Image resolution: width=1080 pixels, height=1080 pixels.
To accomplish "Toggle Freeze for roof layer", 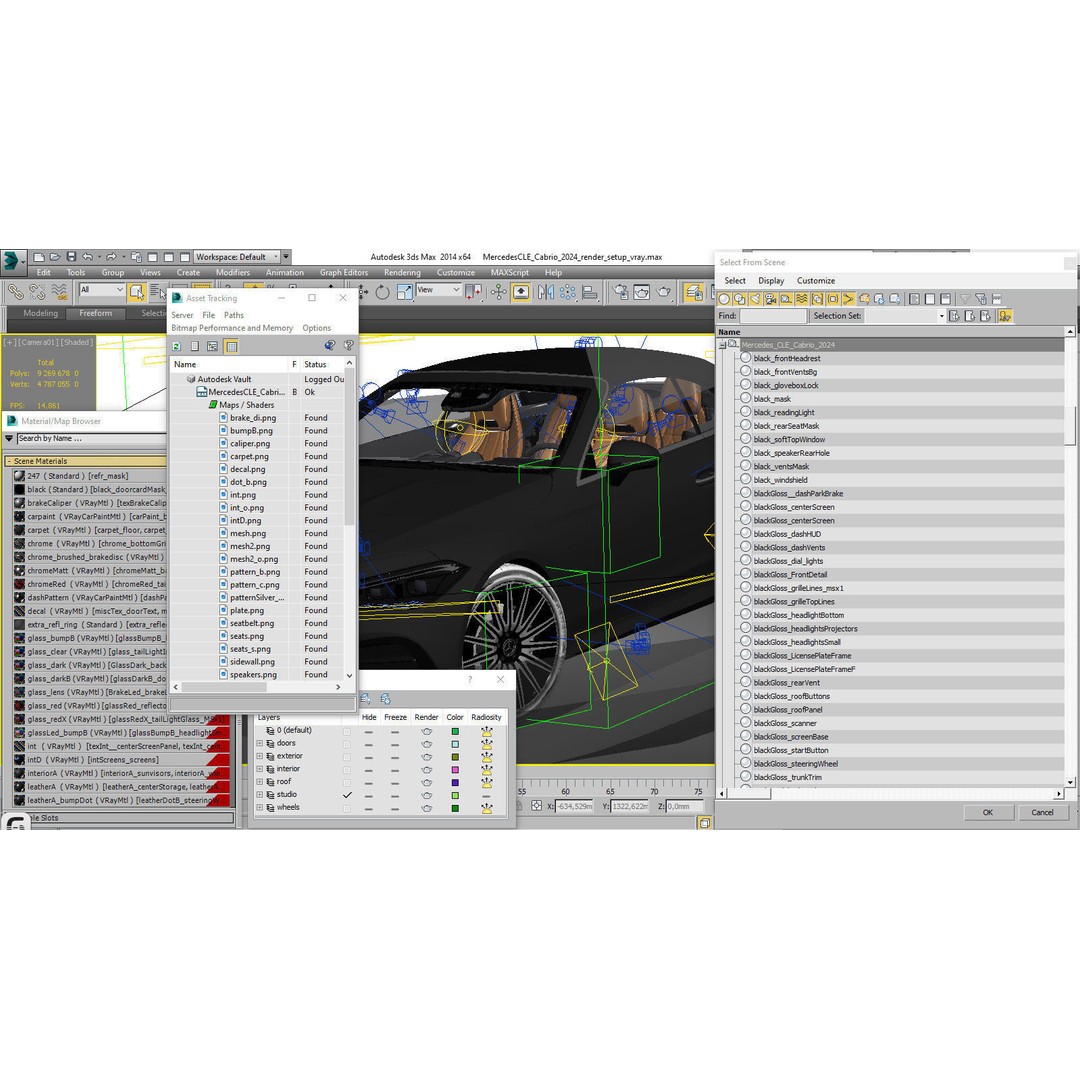I will click(x=395, y=782).
